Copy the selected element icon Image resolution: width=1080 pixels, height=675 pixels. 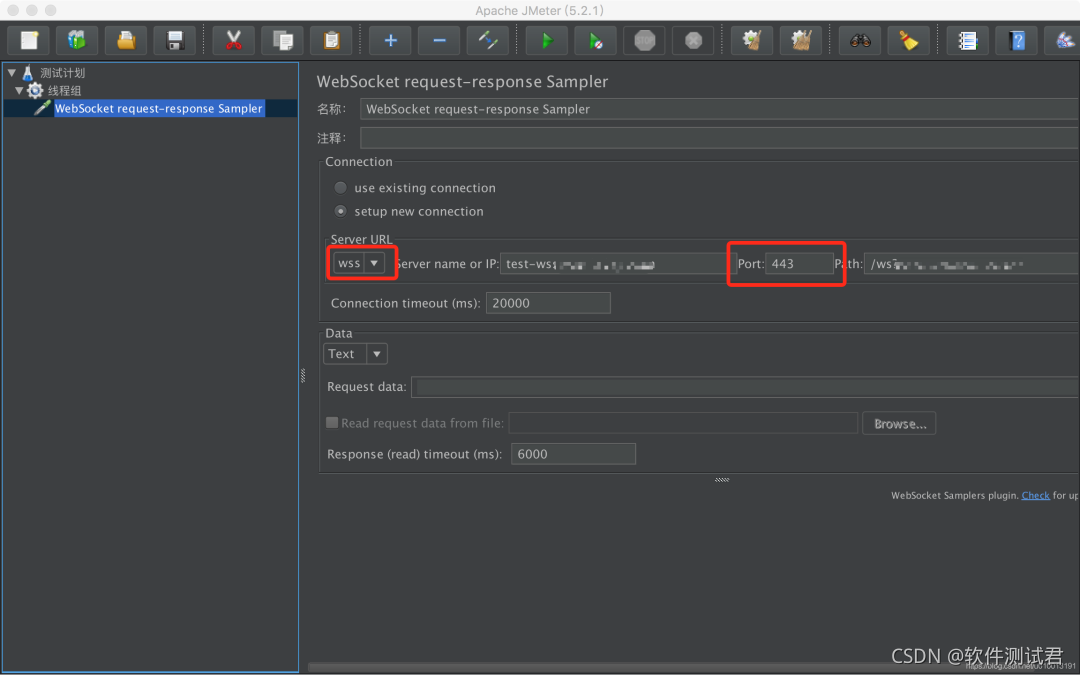282,41
